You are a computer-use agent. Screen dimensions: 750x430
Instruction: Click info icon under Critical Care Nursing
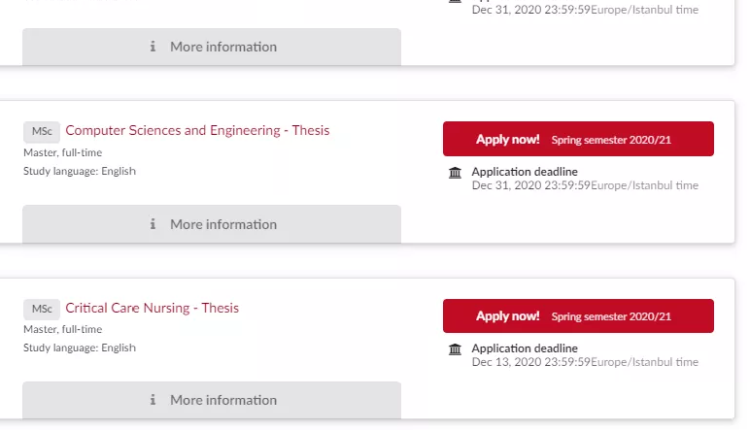(153, 400)
